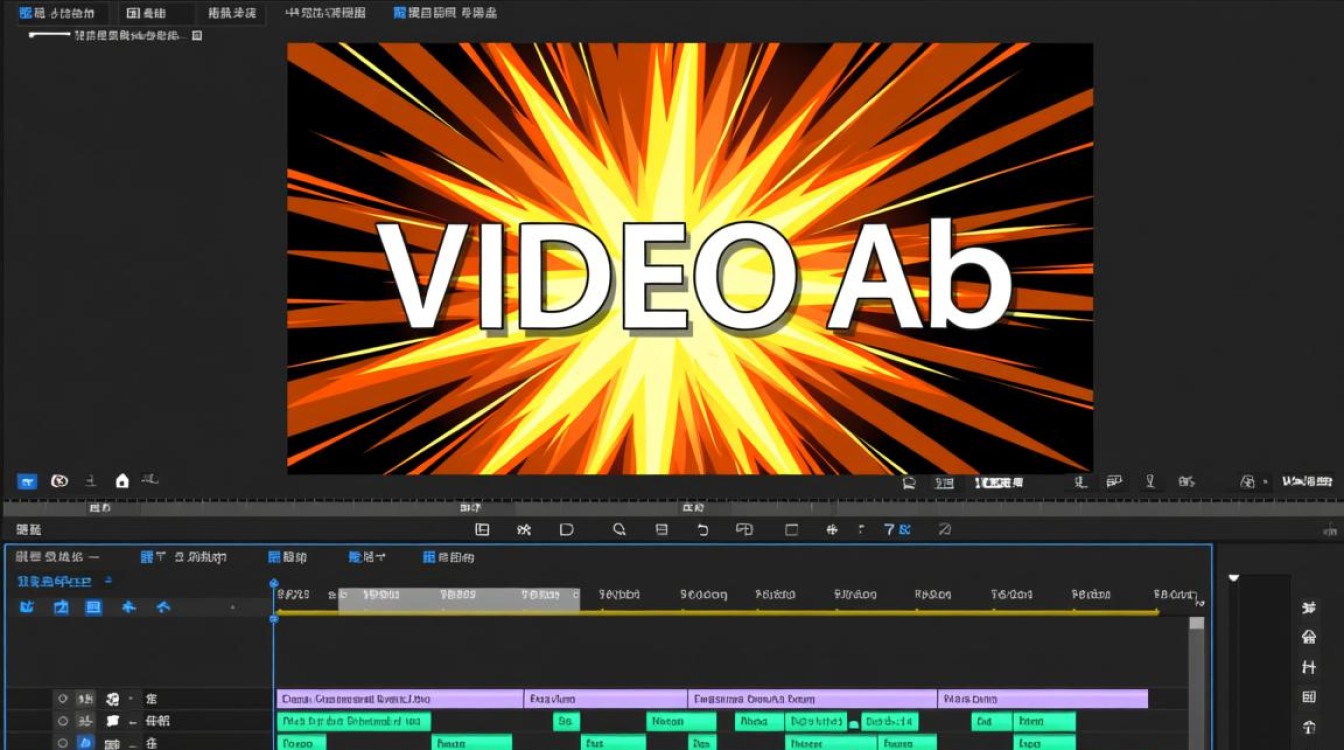Image resolution: width=1344 pixels, height=750 pixels.
Task: Click the bottommost icon in the right-edge vertical strip
Action: [x=1309, y=727]
